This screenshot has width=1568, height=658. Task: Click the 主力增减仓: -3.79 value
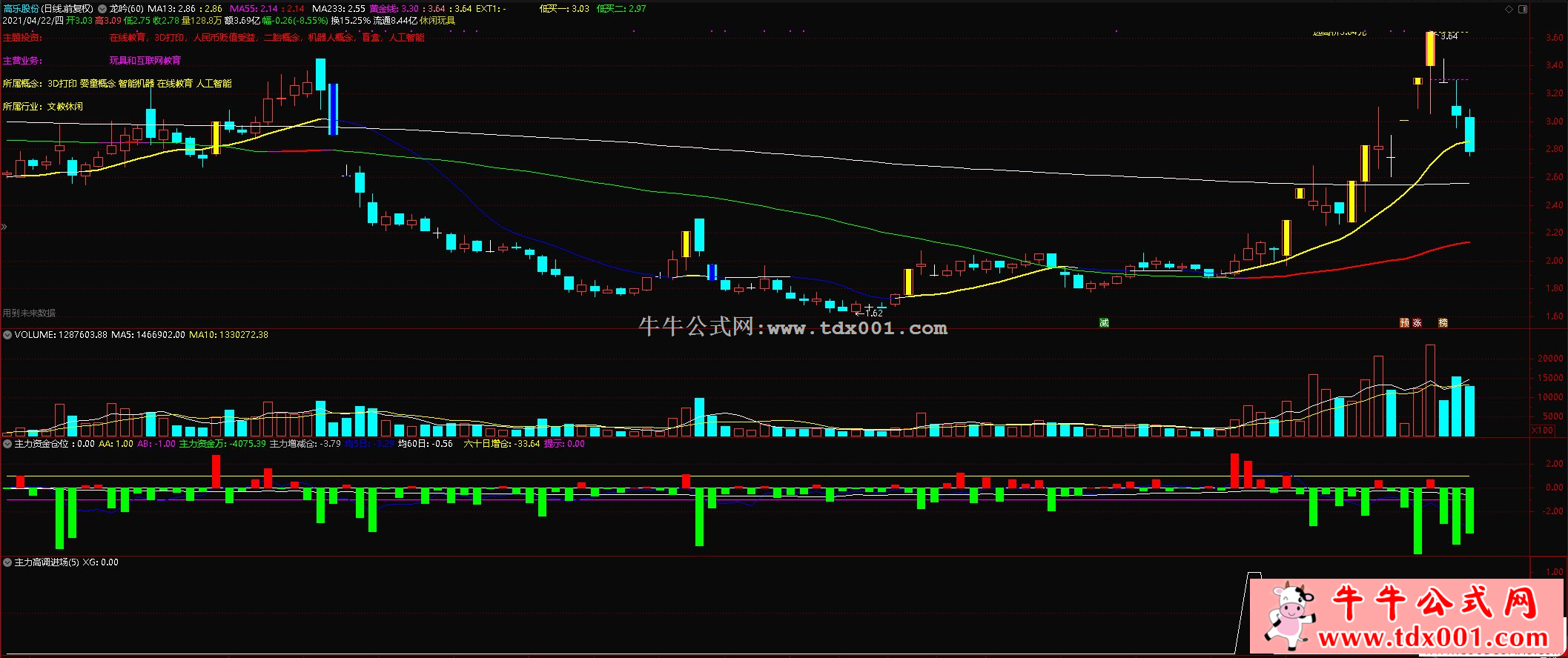click(x=305, y=444)
